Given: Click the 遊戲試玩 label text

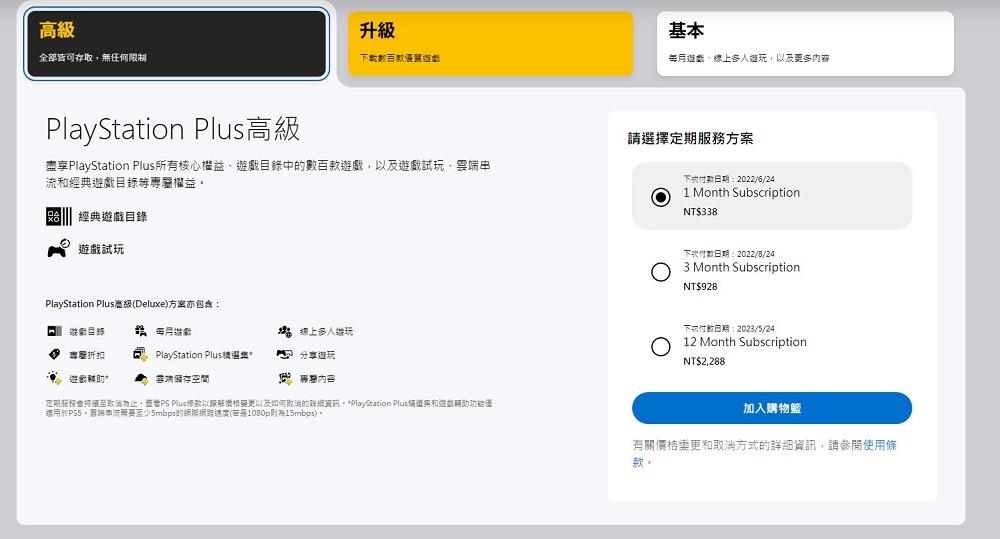Looking at the screenshot, I should pyautogui.click(x=101, y=249).
